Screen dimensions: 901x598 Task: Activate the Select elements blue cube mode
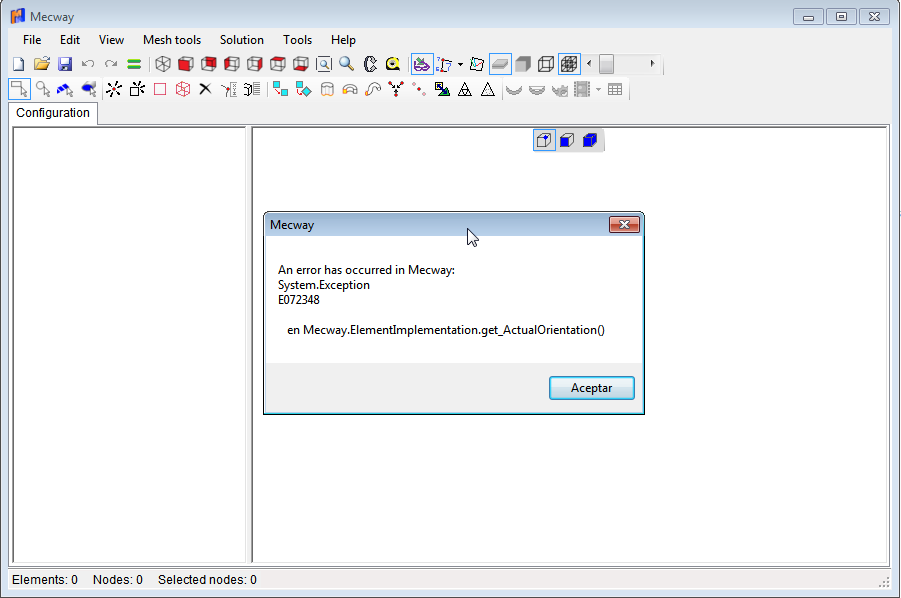click(x=590, y=140)
